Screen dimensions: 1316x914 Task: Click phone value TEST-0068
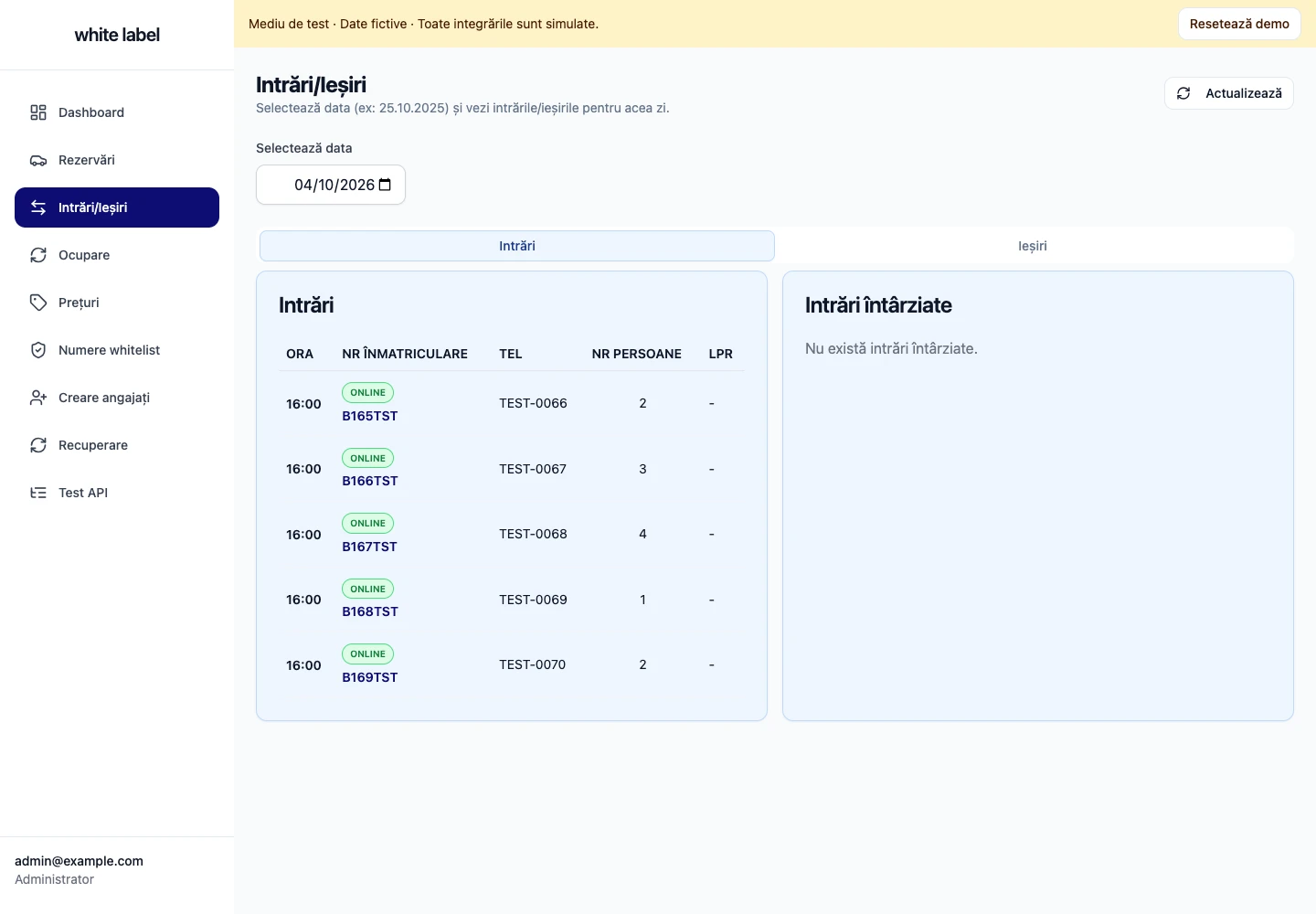533,534
